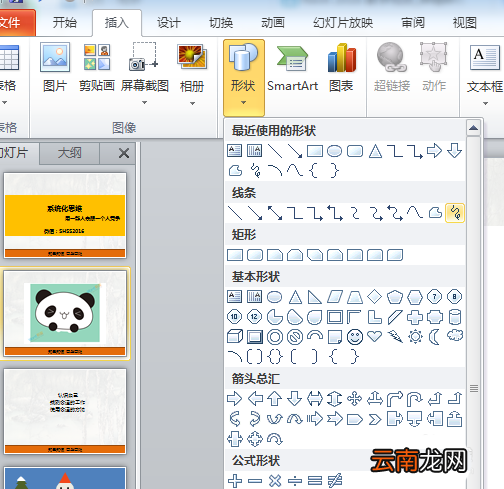Select the Chevron block arrow shape

point(375,419)
